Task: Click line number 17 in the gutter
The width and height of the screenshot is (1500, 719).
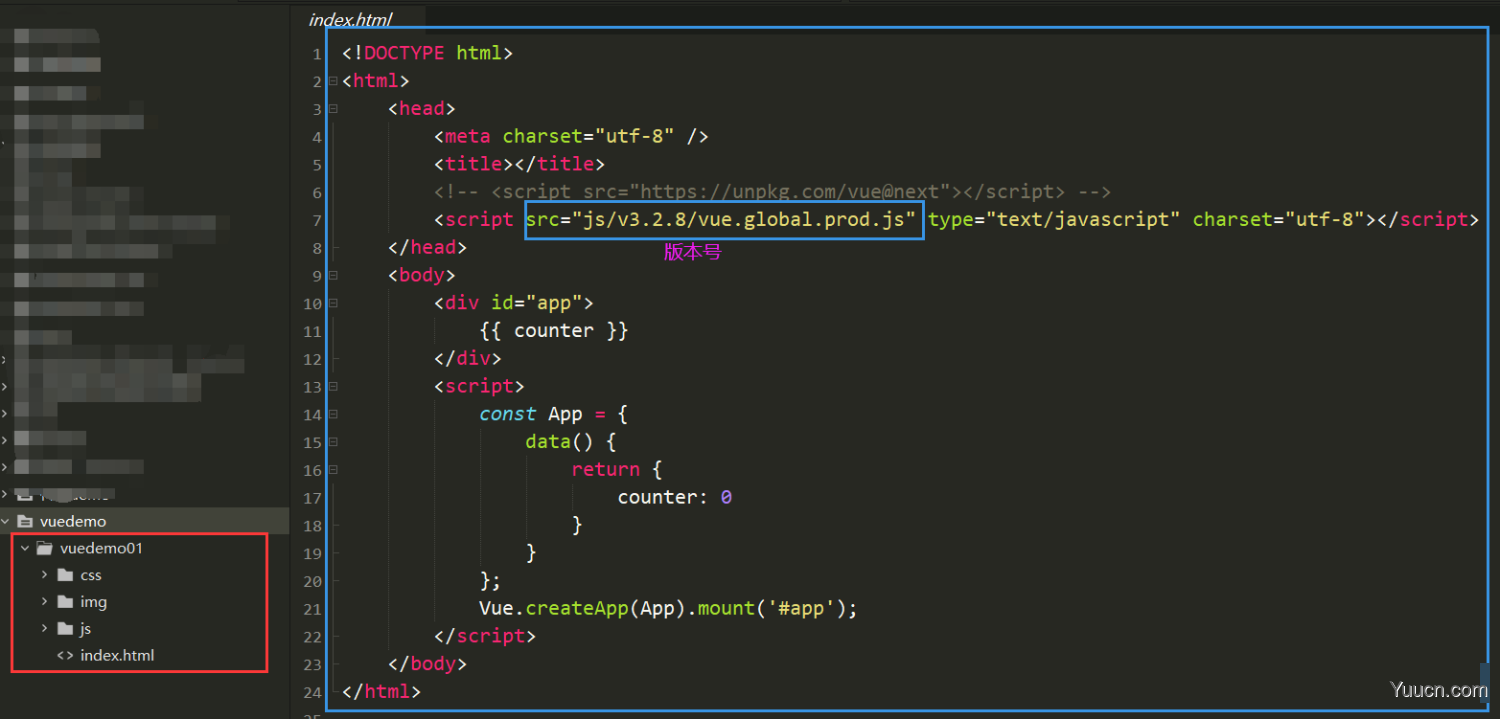Action: coord(312,497)
